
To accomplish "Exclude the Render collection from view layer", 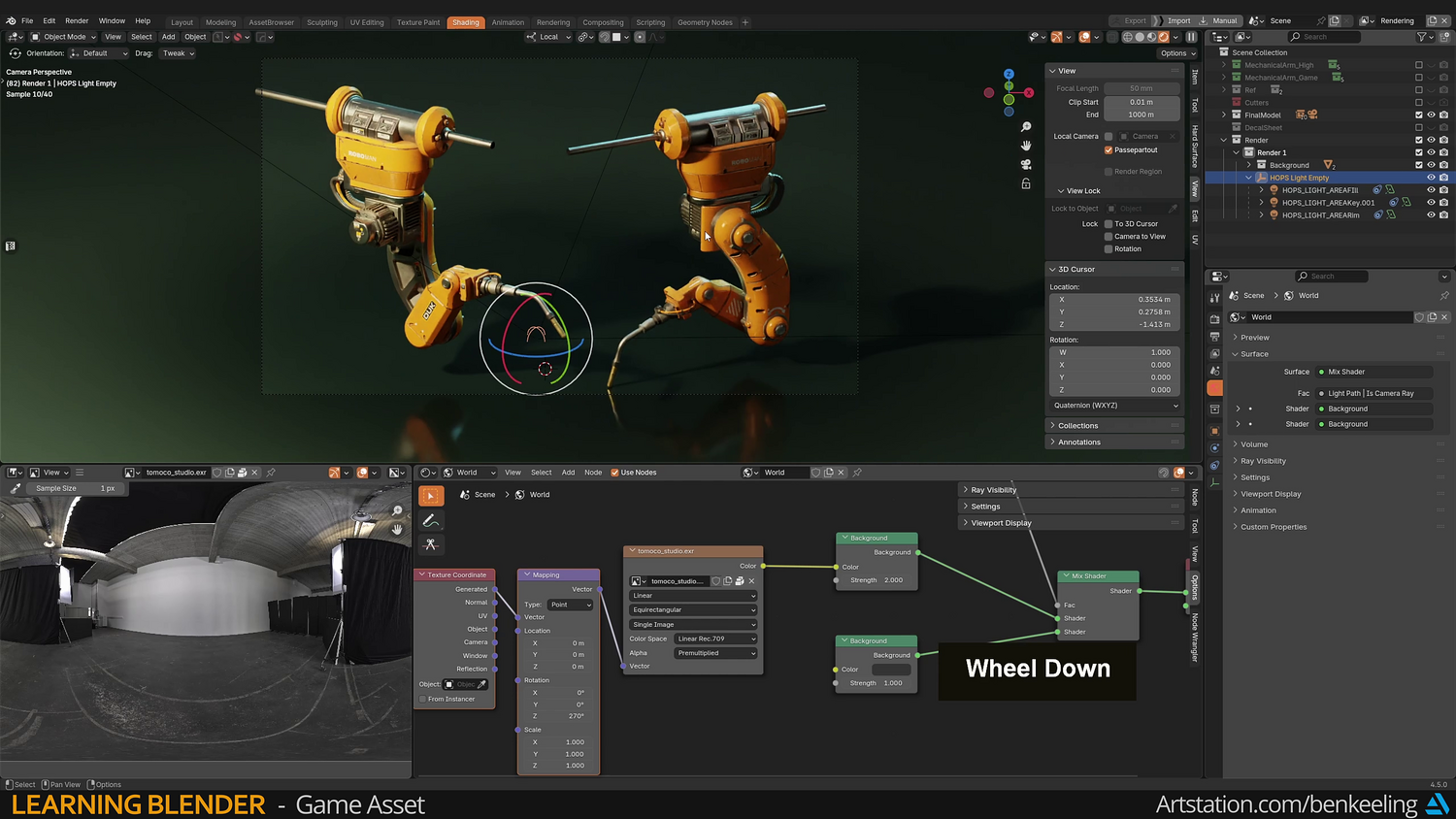I will tap(1419, 140).
